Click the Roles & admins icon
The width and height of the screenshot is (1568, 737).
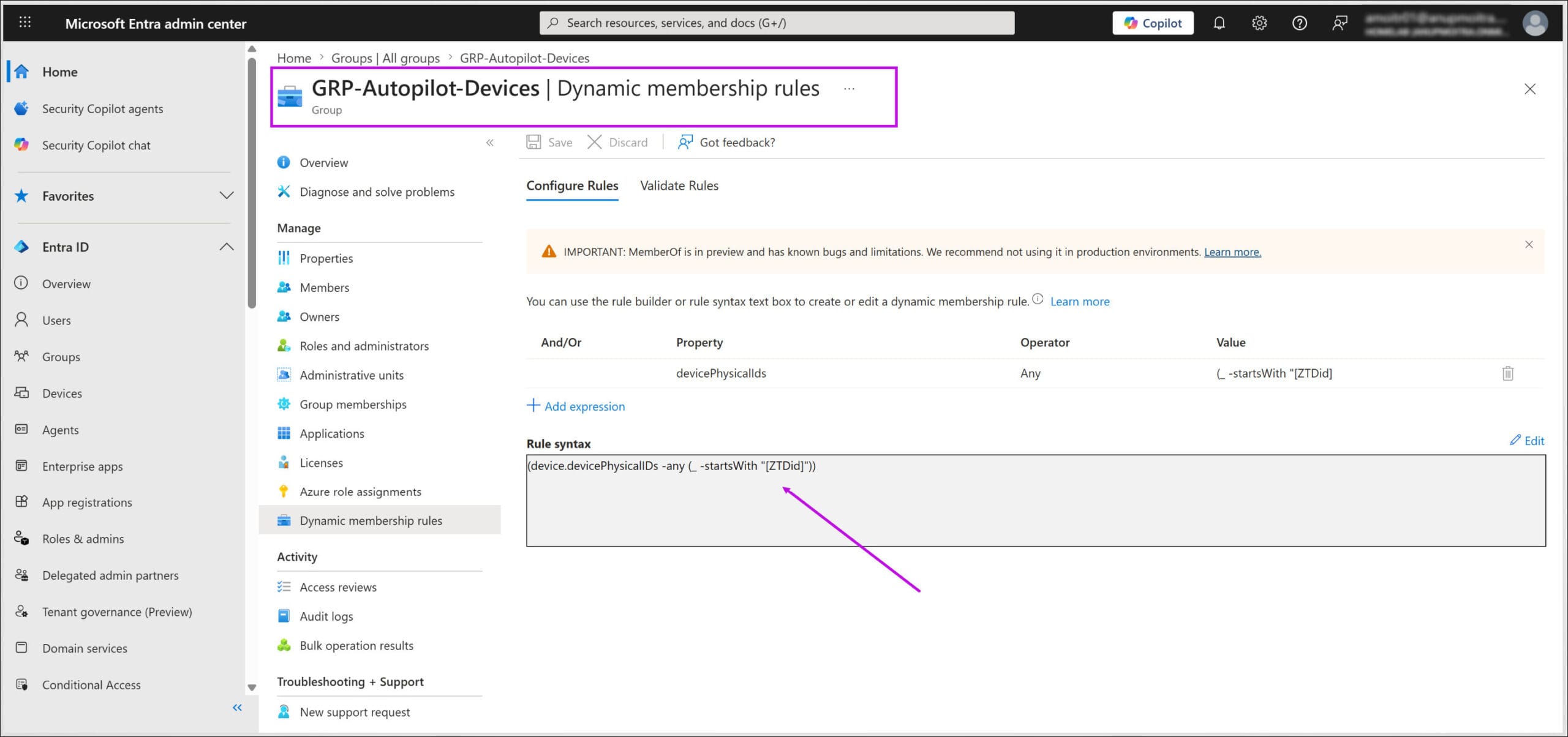click(x=21, y=539)
